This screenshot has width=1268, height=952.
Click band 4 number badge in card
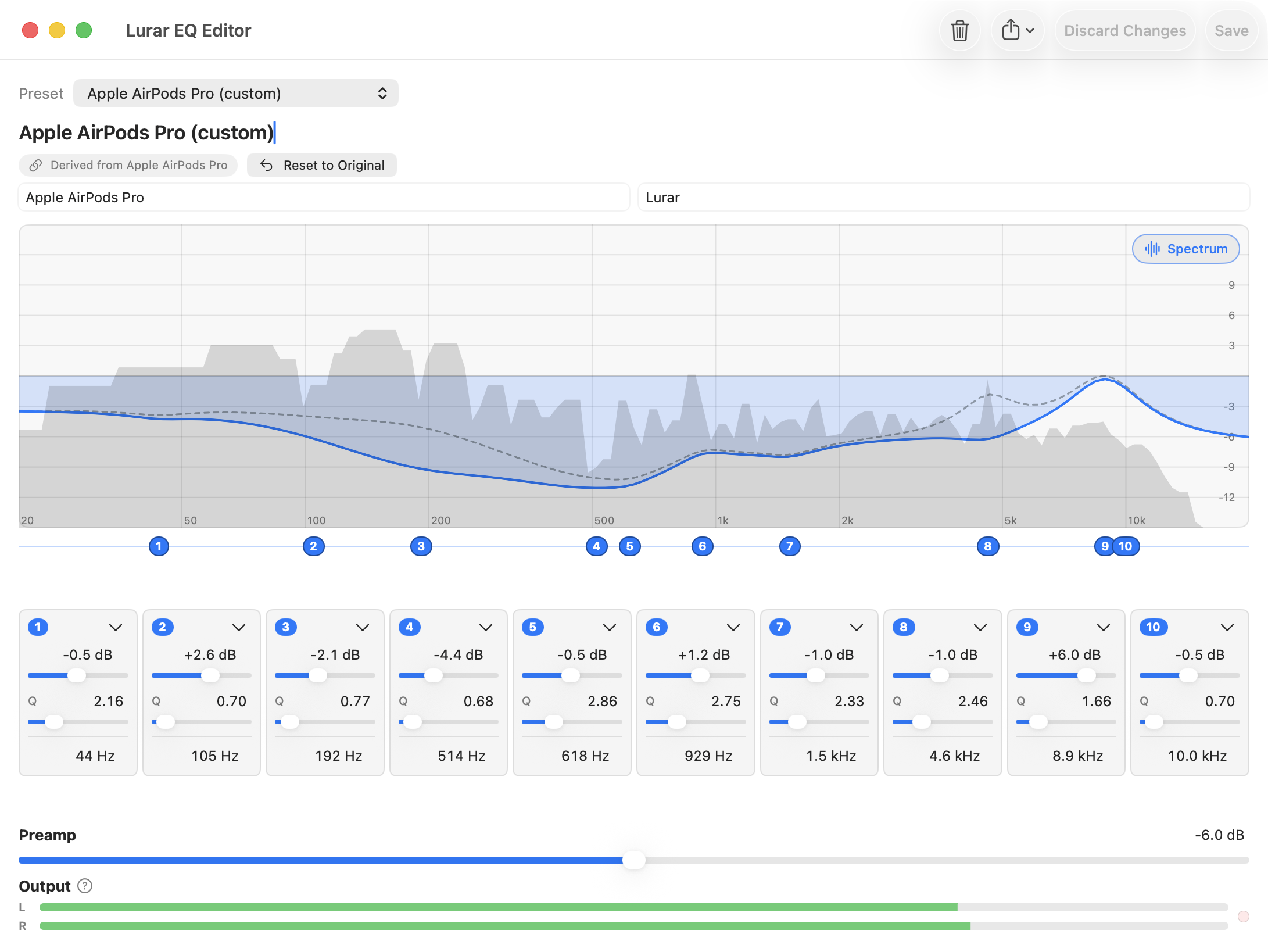409,627
